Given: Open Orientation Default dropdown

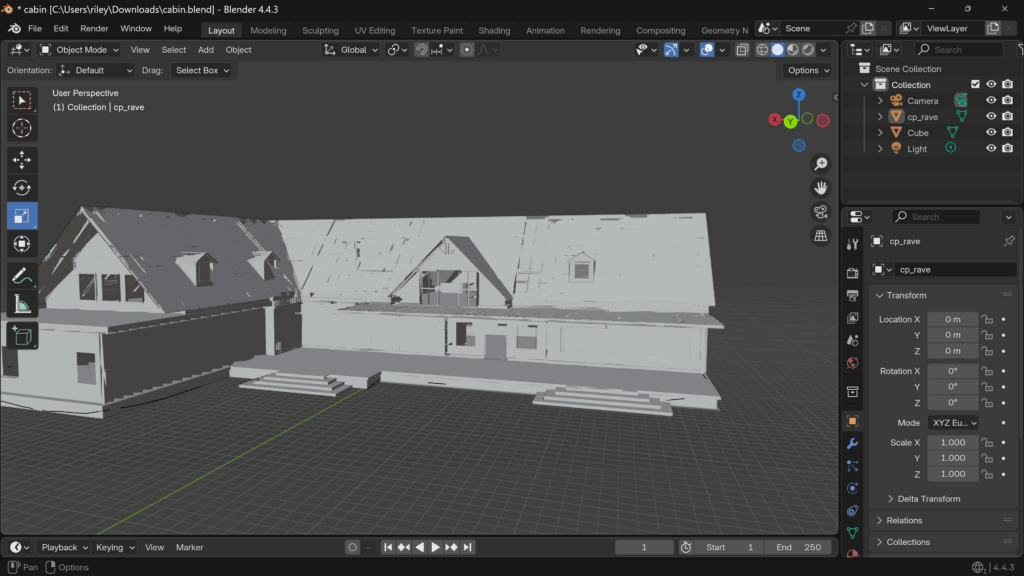Looking at the screenshot, I should coord(95,71).
